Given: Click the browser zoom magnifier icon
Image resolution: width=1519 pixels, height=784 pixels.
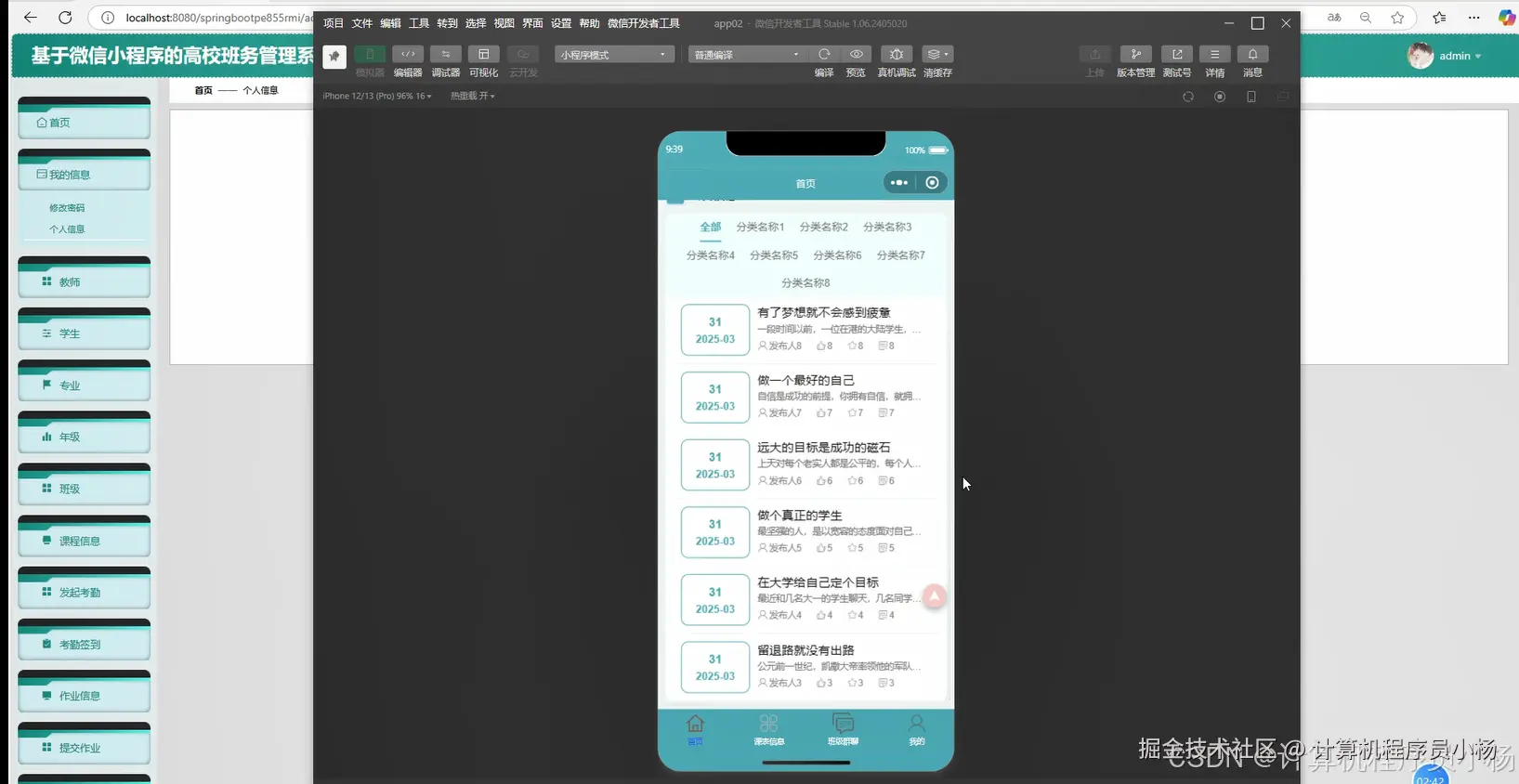Looking at the screenshot, I should pos(1366,17).
